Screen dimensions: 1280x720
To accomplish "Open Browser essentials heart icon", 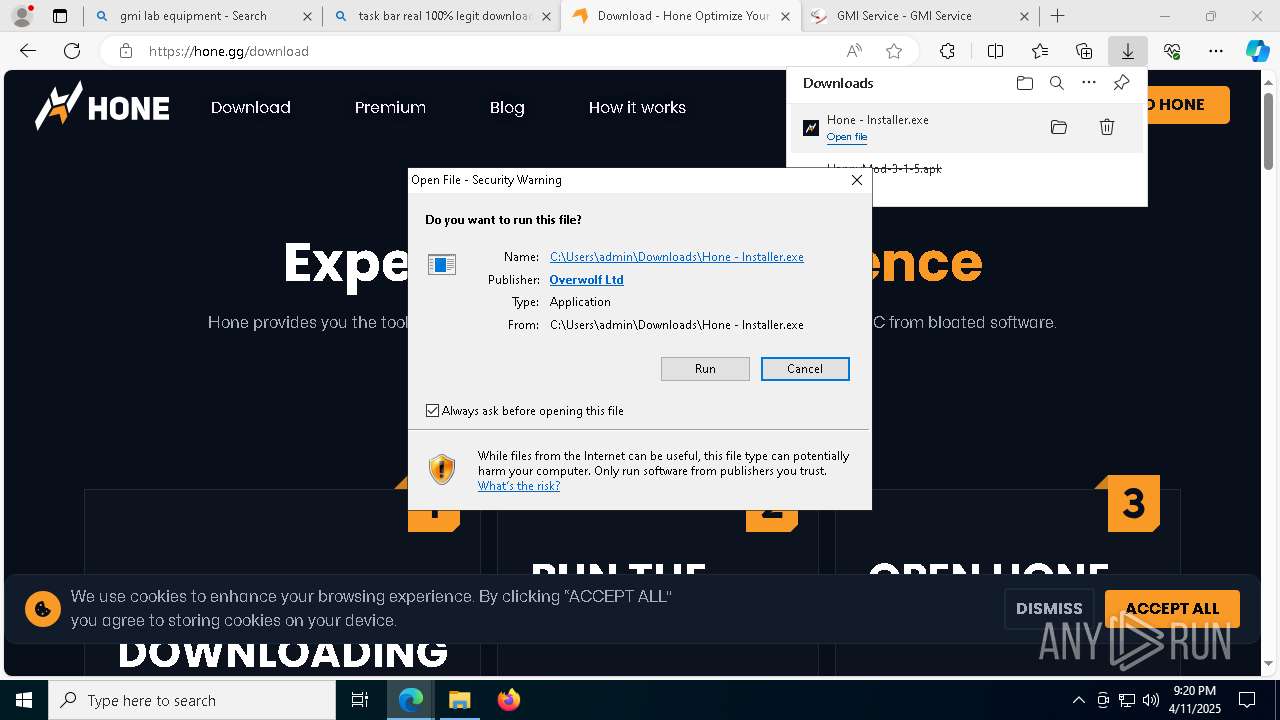I will [x=1172, y=51].
